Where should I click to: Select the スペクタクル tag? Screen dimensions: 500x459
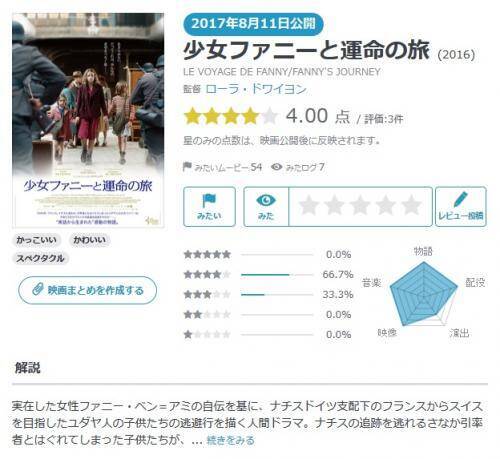[x=40, y=258]
